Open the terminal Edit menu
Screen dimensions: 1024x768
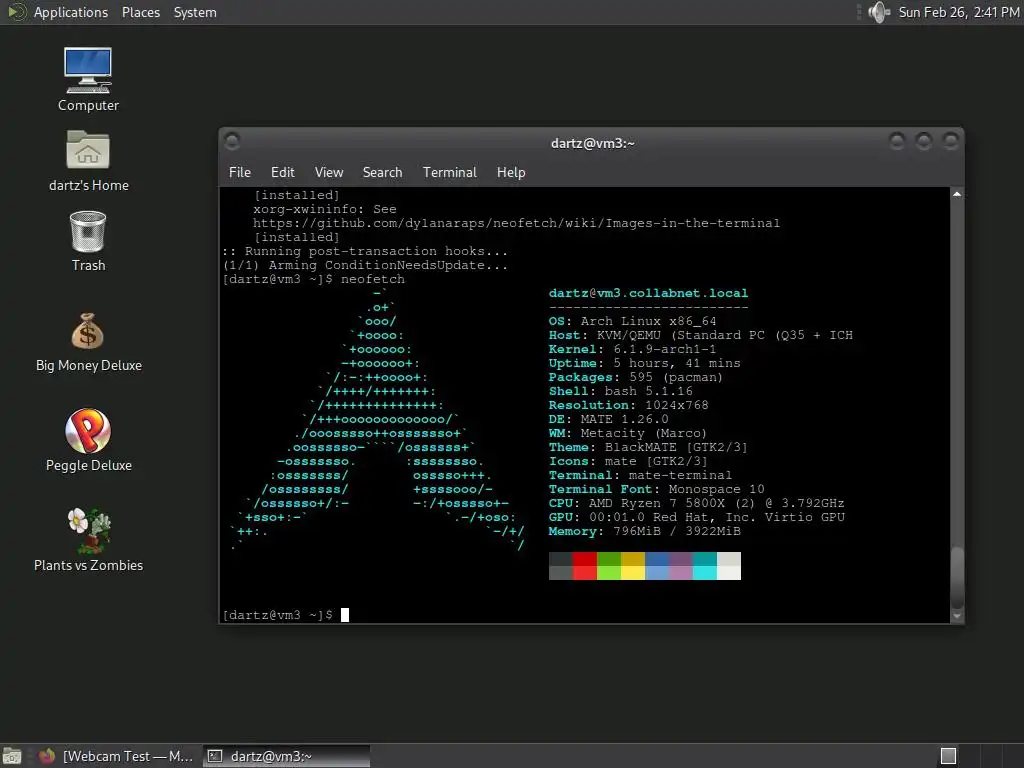(283, 172)
